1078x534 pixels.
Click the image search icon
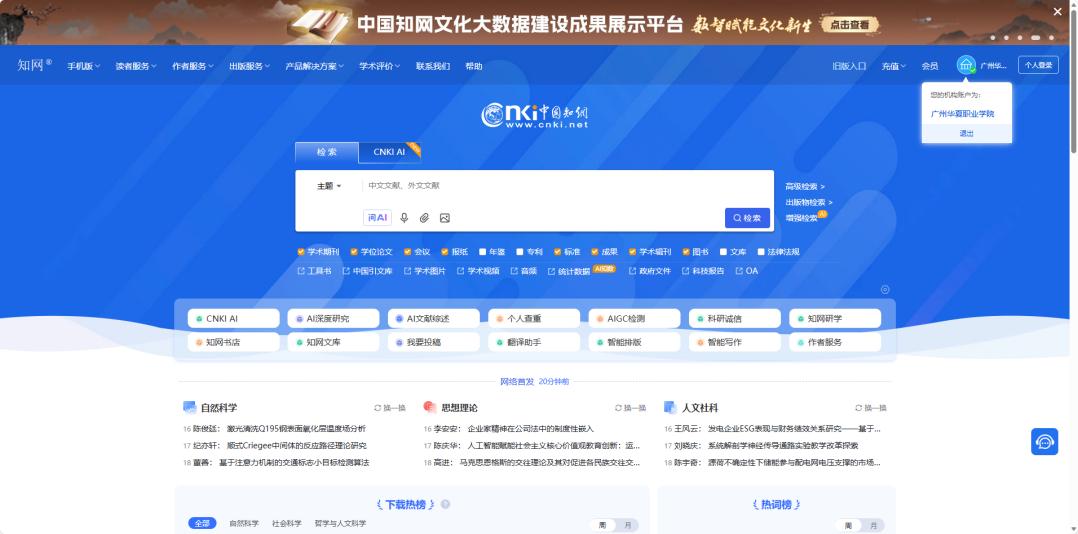pyautogui.click(x=445, y=218)
